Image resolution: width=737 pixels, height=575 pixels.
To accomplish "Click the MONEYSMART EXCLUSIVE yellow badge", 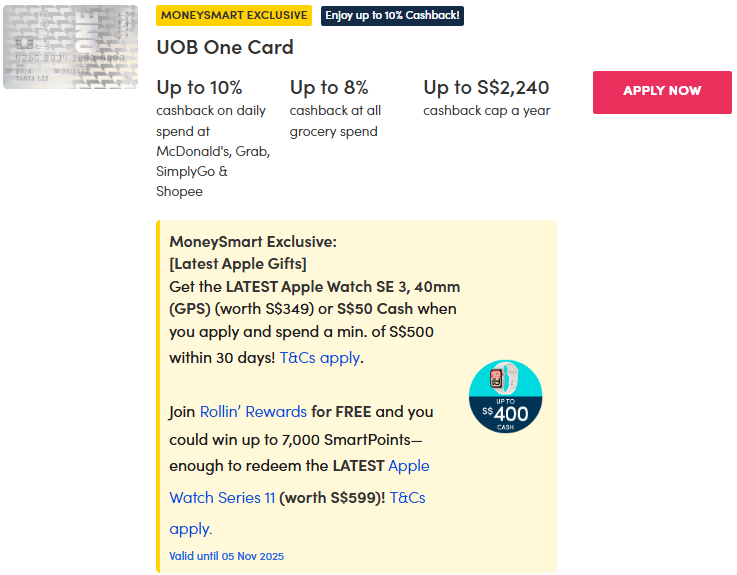I will pyautogui.click(x=234, y=15).
